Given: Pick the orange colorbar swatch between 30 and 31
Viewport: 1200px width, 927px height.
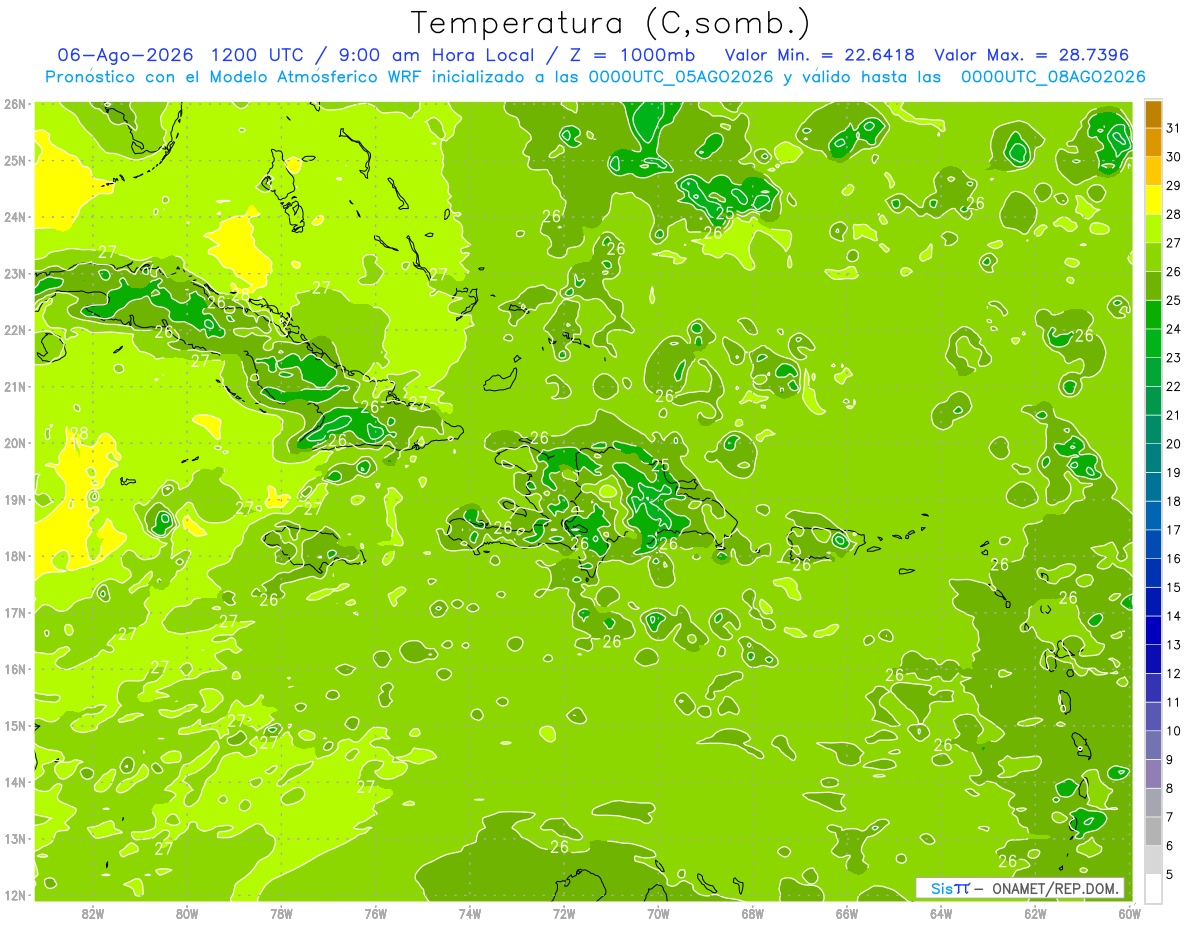Looking at the screenshot, I should coord(1153,143).
